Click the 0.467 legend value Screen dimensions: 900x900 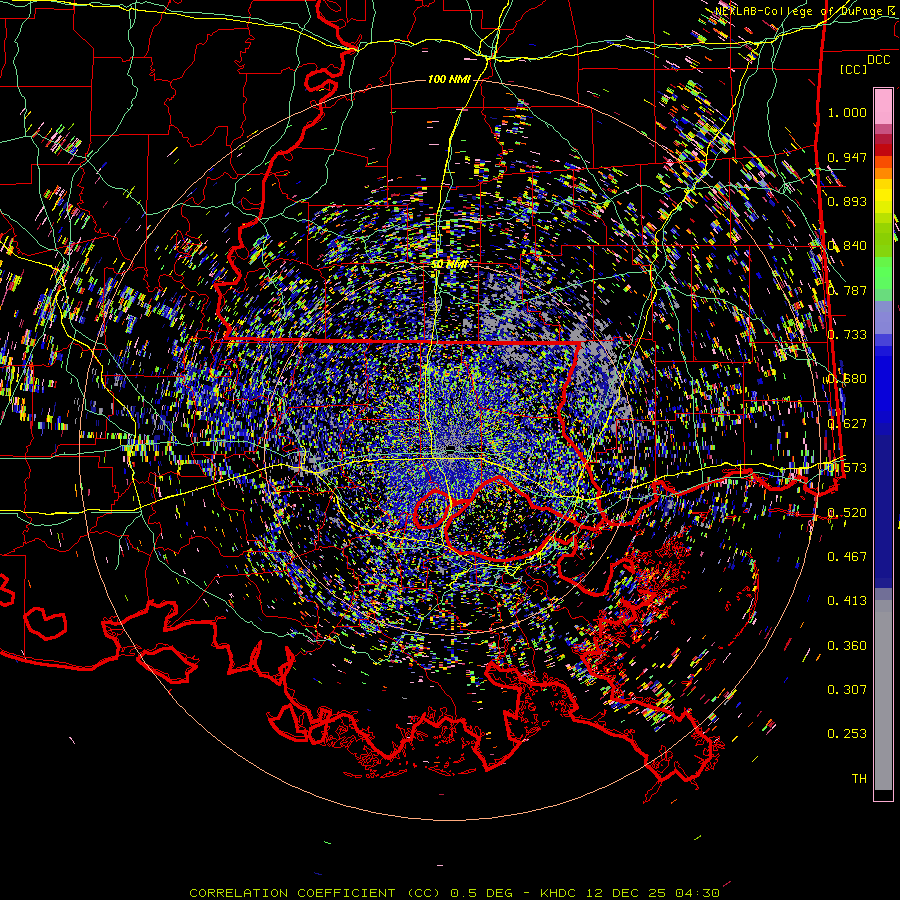tap(847, 557)
